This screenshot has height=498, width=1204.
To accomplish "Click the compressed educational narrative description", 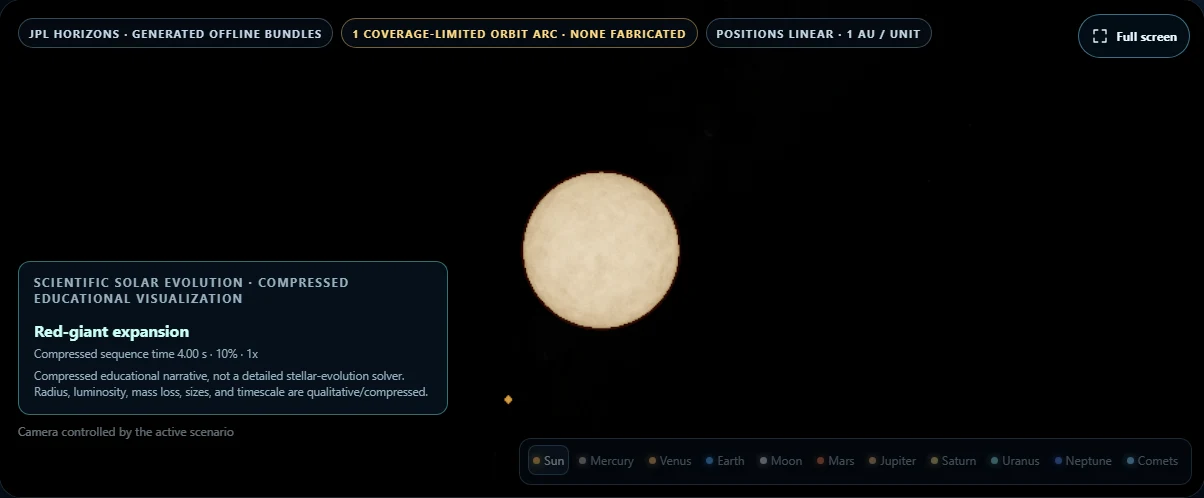I will coord(231,384).
